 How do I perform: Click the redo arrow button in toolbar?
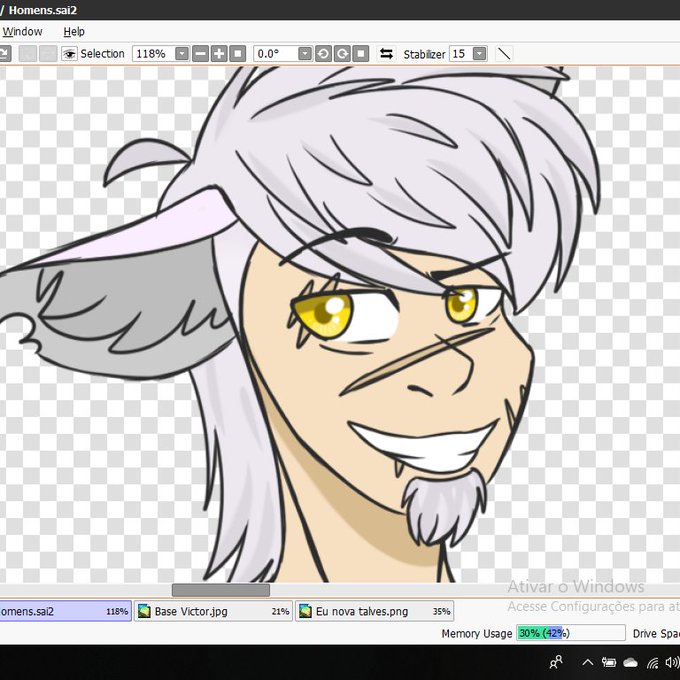tap(4, 54)
